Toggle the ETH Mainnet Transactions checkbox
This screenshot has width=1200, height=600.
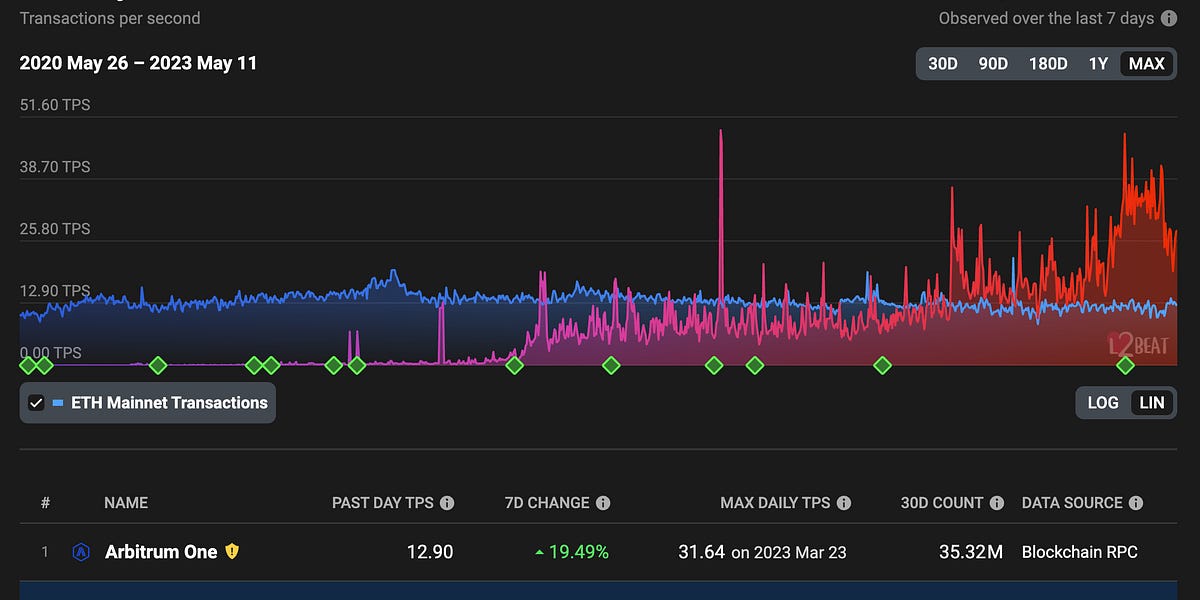click(37, 403)
